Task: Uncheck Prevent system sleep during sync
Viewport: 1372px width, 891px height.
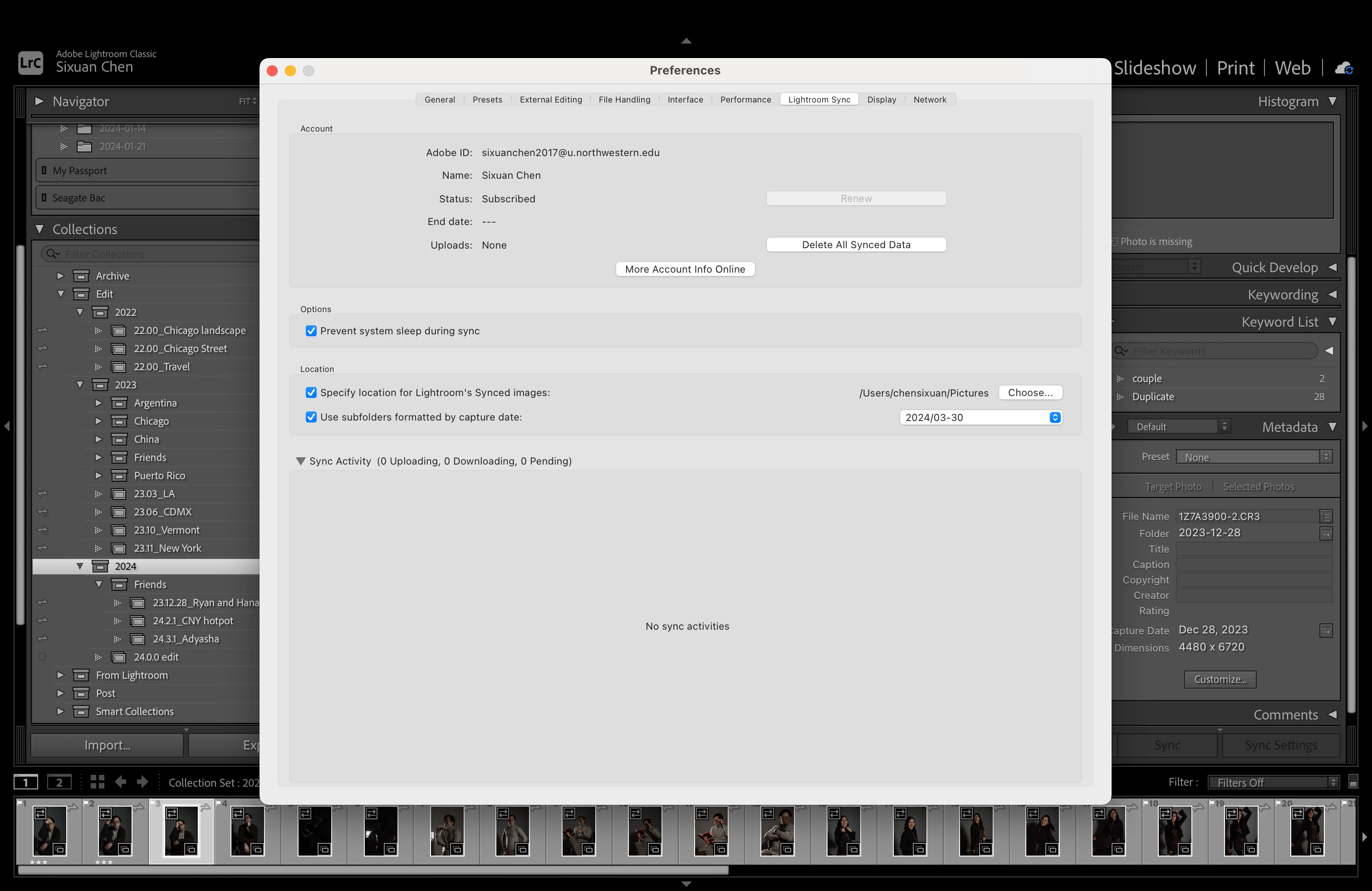Action: tap(311, 331)
